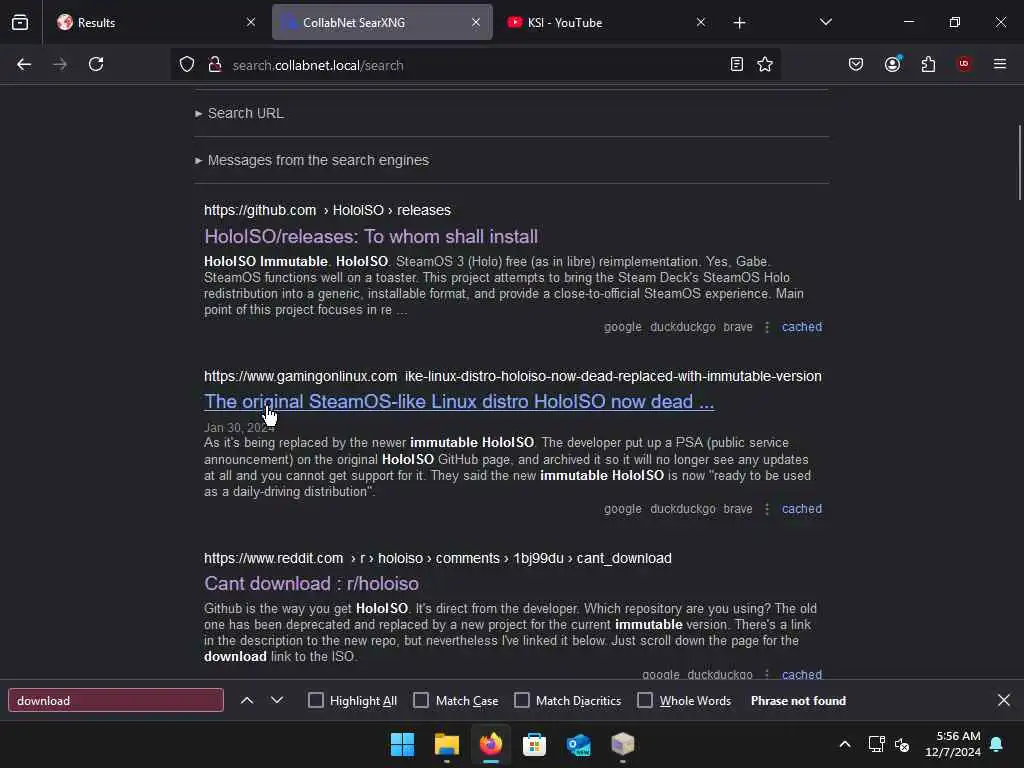
Task: Click the address bar URL field
Action: tap(477, 65)
